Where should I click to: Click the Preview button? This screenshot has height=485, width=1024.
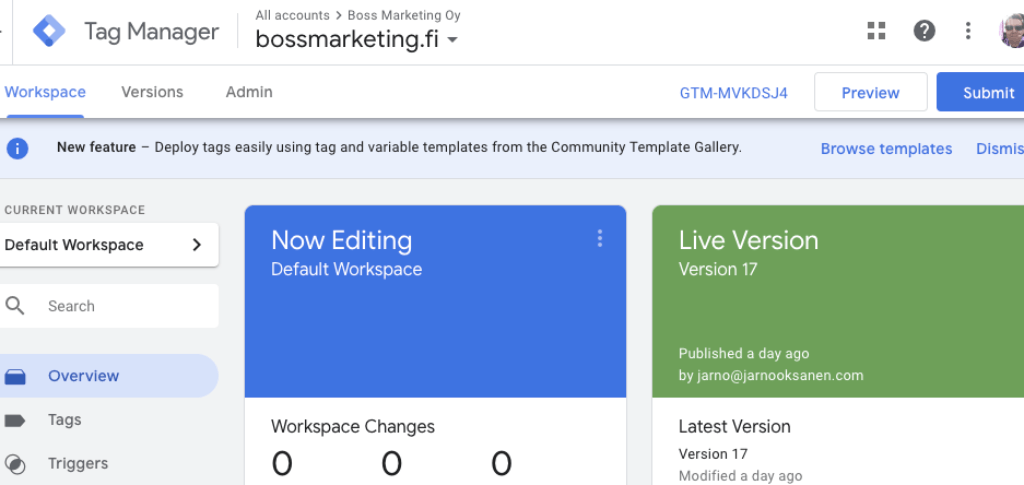click(871, 92)
